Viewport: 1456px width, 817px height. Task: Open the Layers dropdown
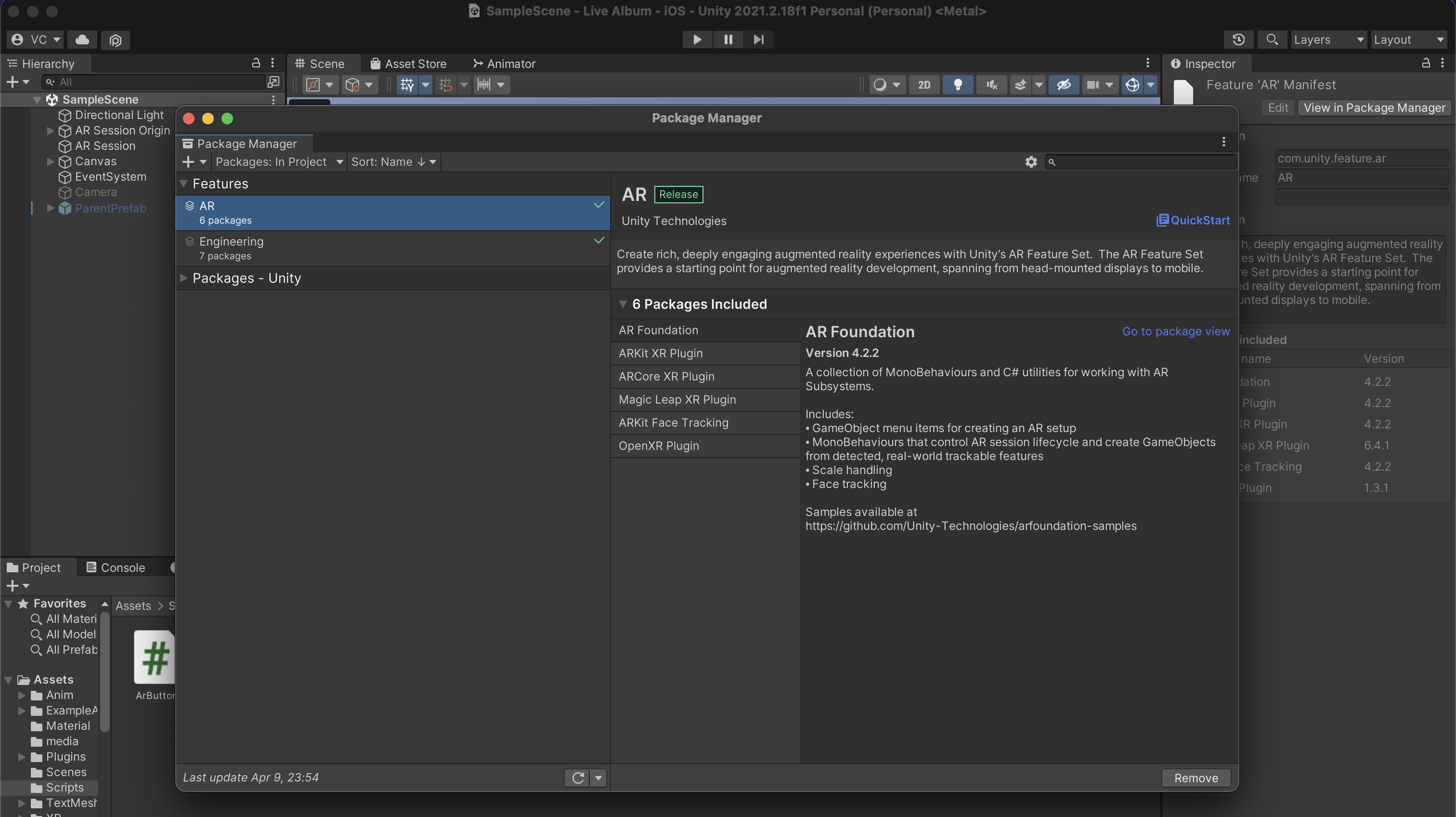click(1328, 40)
